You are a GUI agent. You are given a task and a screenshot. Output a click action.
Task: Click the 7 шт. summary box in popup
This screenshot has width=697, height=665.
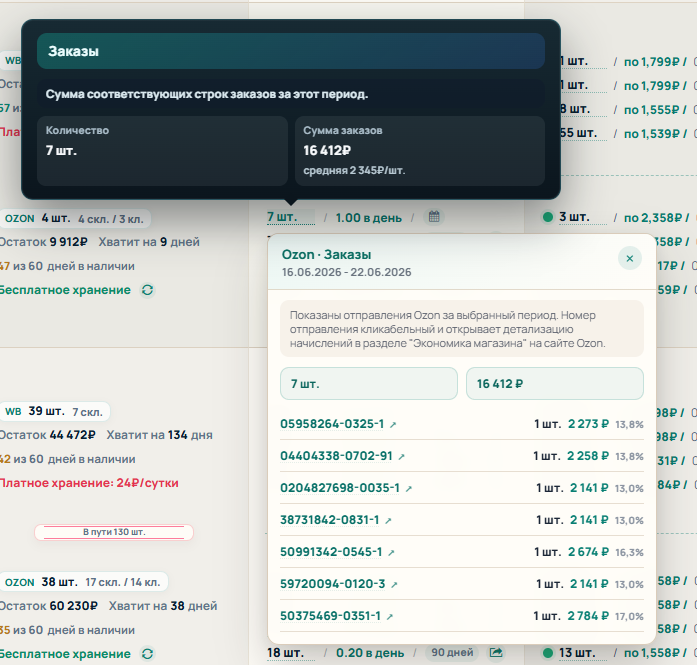pos(369,384)
